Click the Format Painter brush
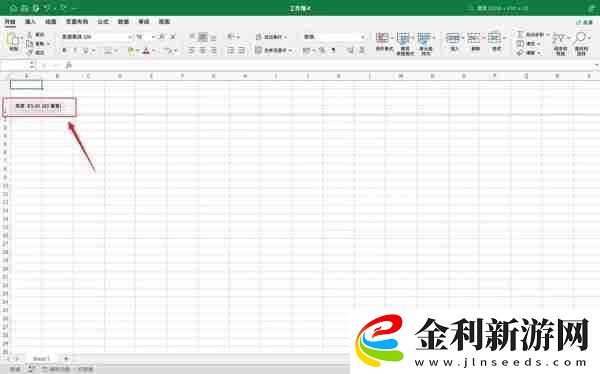600x374 pixels. (29, 52)
